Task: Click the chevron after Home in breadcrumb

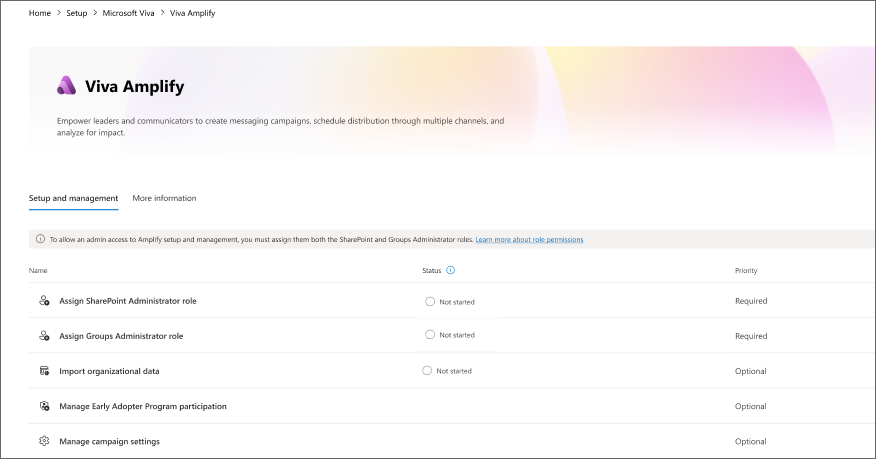Action: (59, 12)
